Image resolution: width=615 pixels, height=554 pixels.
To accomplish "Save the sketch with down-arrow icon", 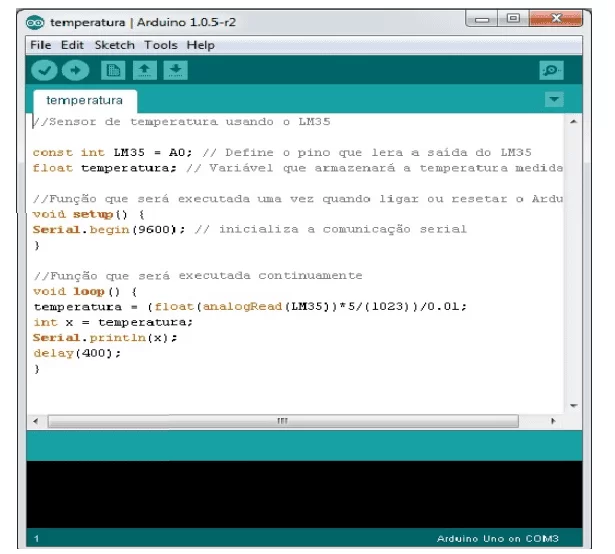I will click(x=175, y=70).
